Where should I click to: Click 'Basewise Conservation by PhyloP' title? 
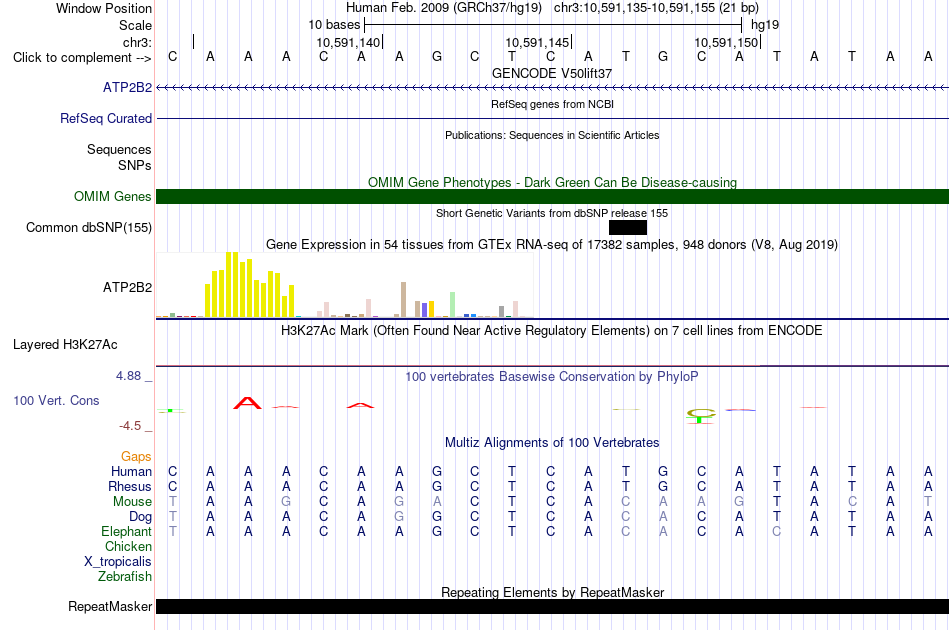tap(552, 377)
